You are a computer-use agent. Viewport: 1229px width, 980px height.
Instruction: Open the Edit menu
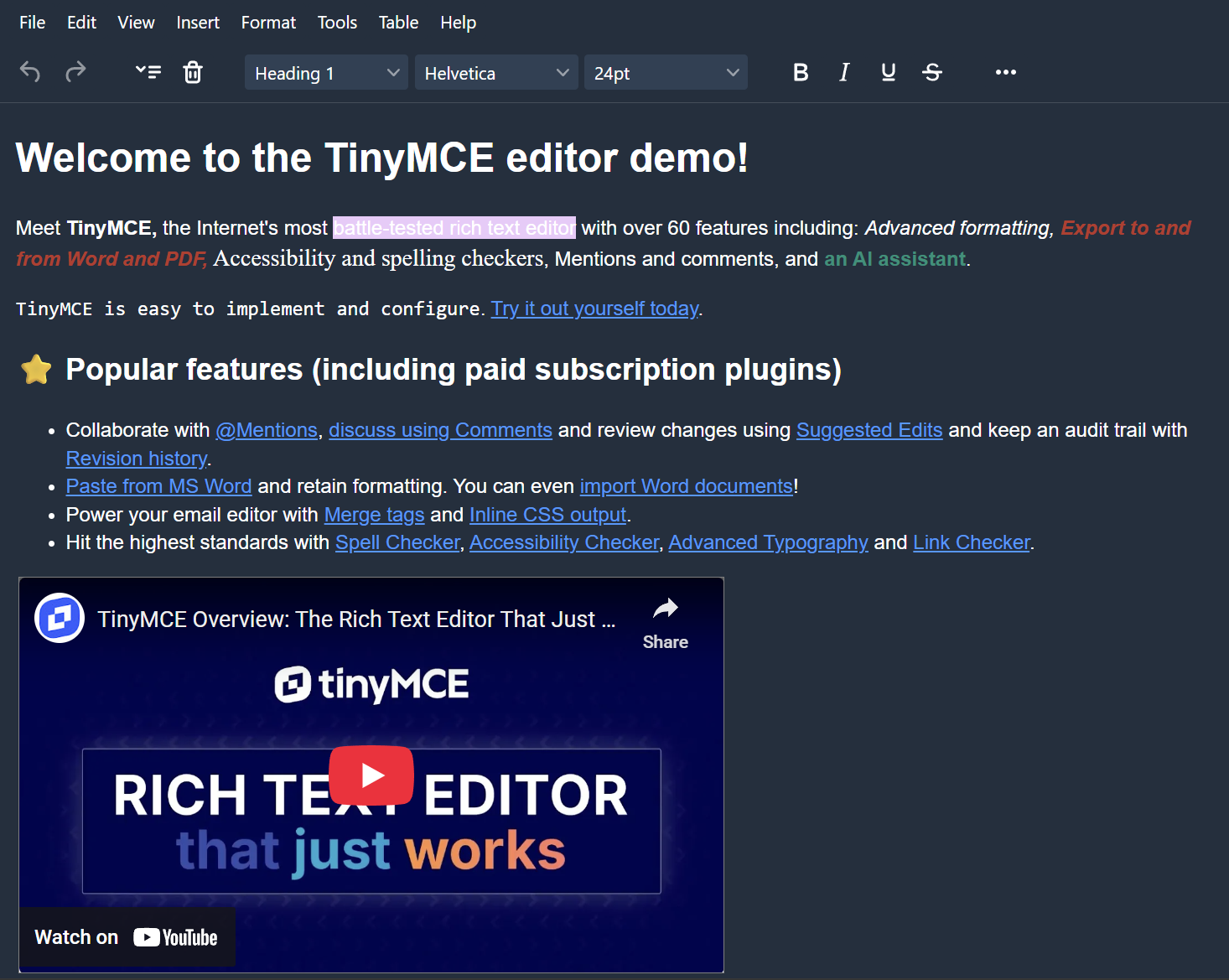[81, 23]
